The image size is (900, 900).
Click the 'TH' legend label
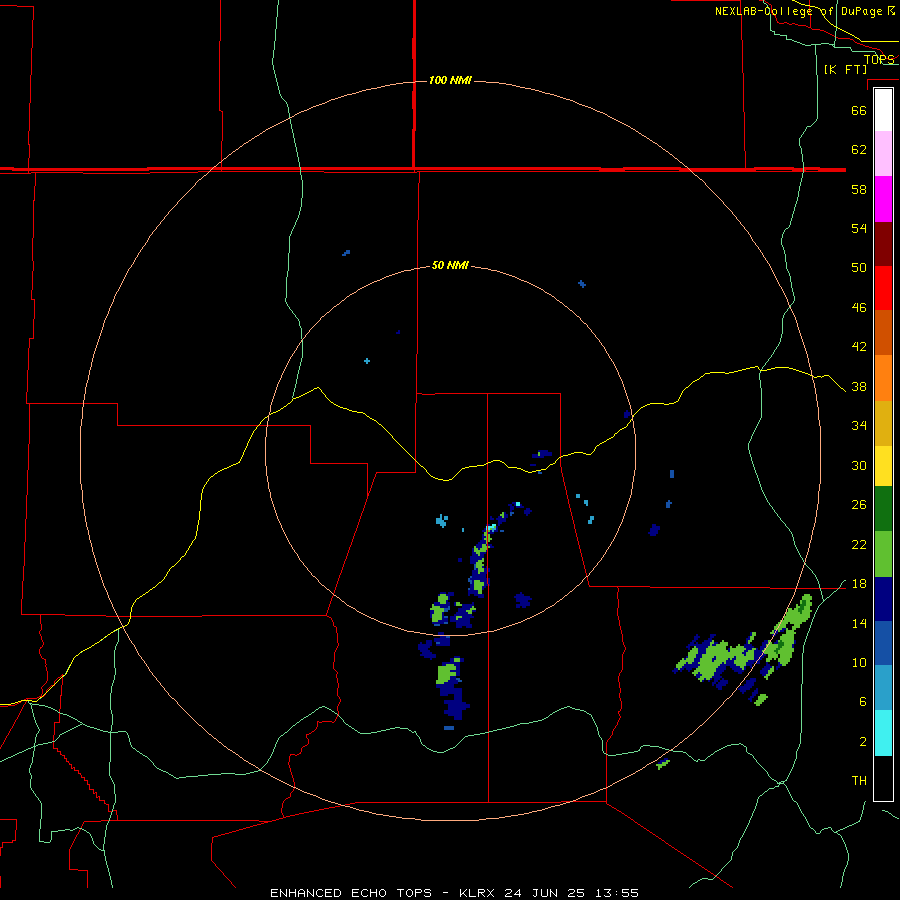pos(859,781)
